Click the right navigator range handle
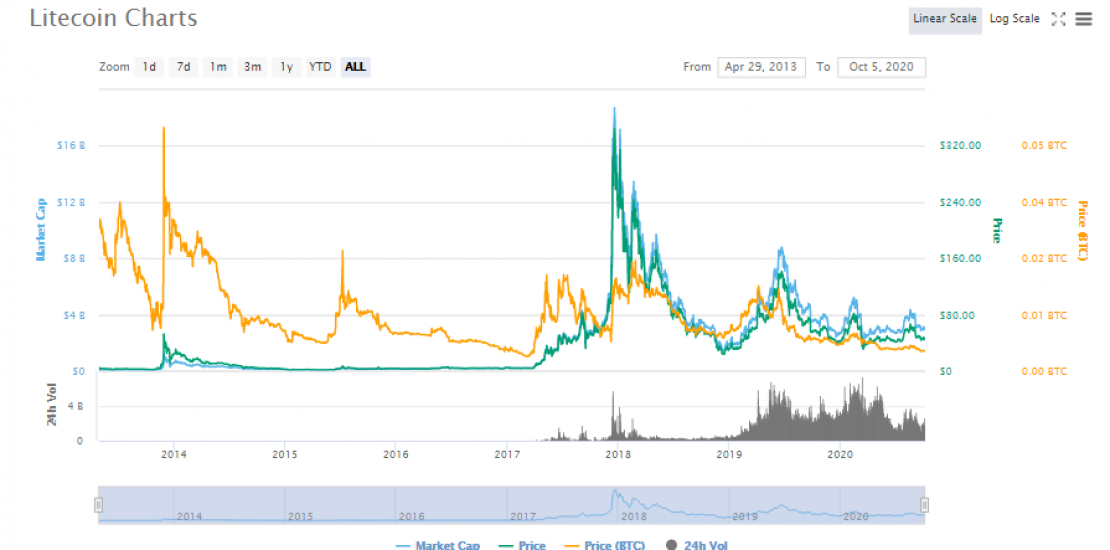 (925, 505)
